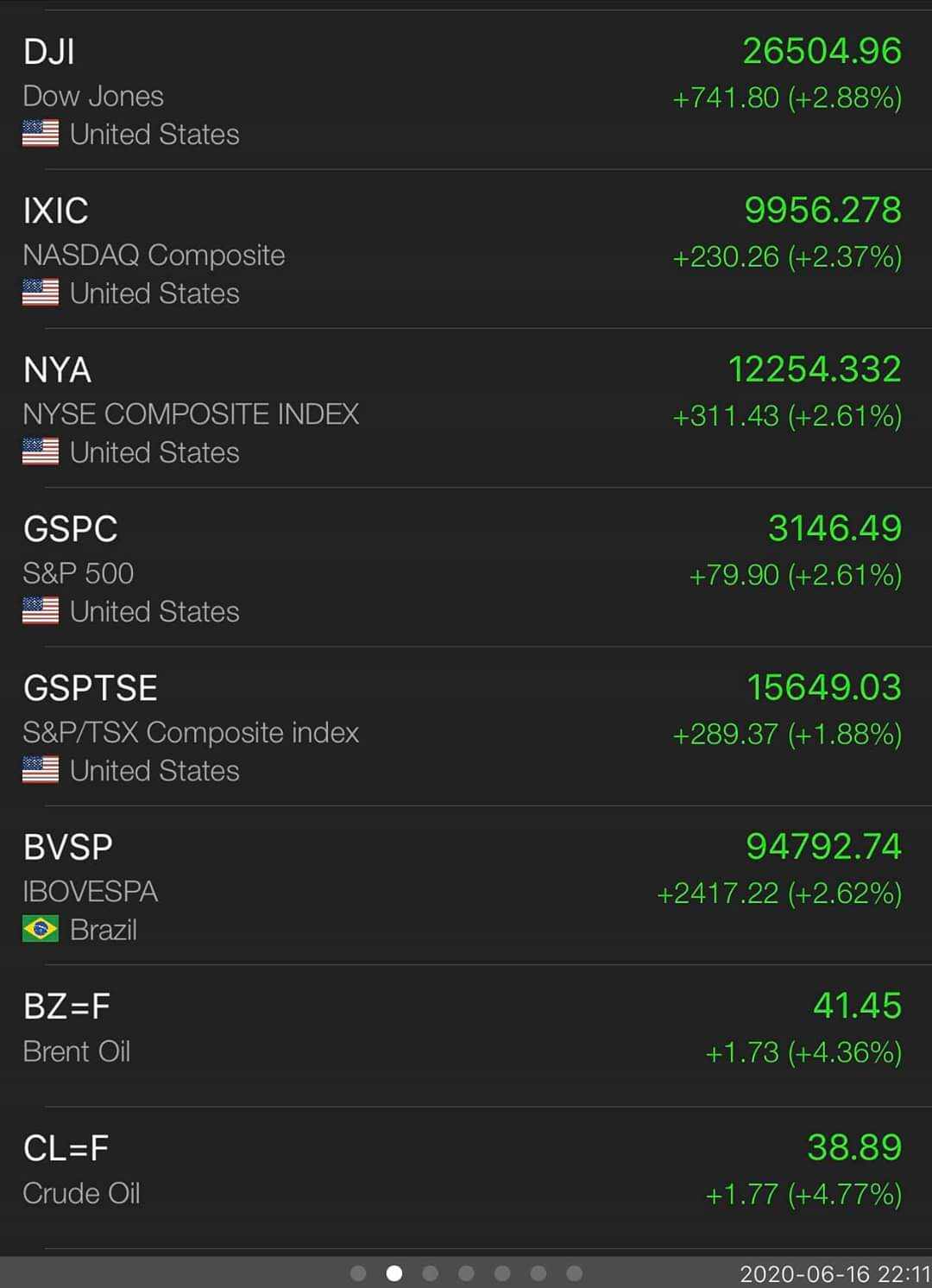The width and height of the screenshot is (932, 1288).
Task: Click the NYA change value +311.43
Action: (726, 416)
